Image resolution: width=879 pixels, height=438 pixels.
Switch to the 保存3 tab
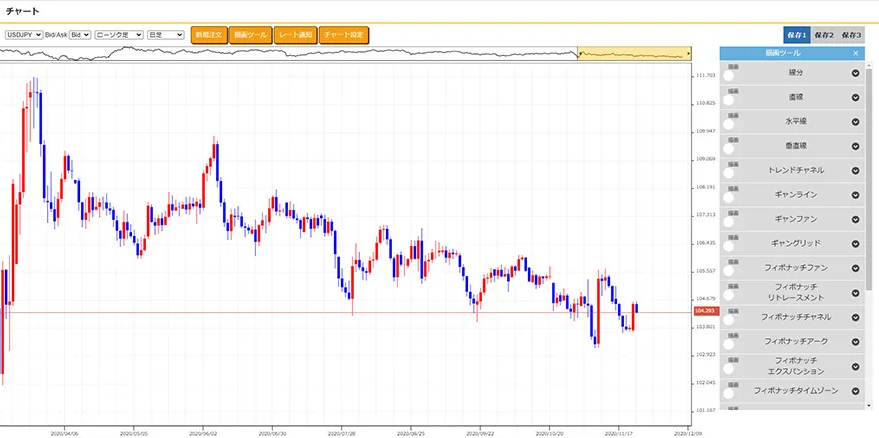(851, 35)
